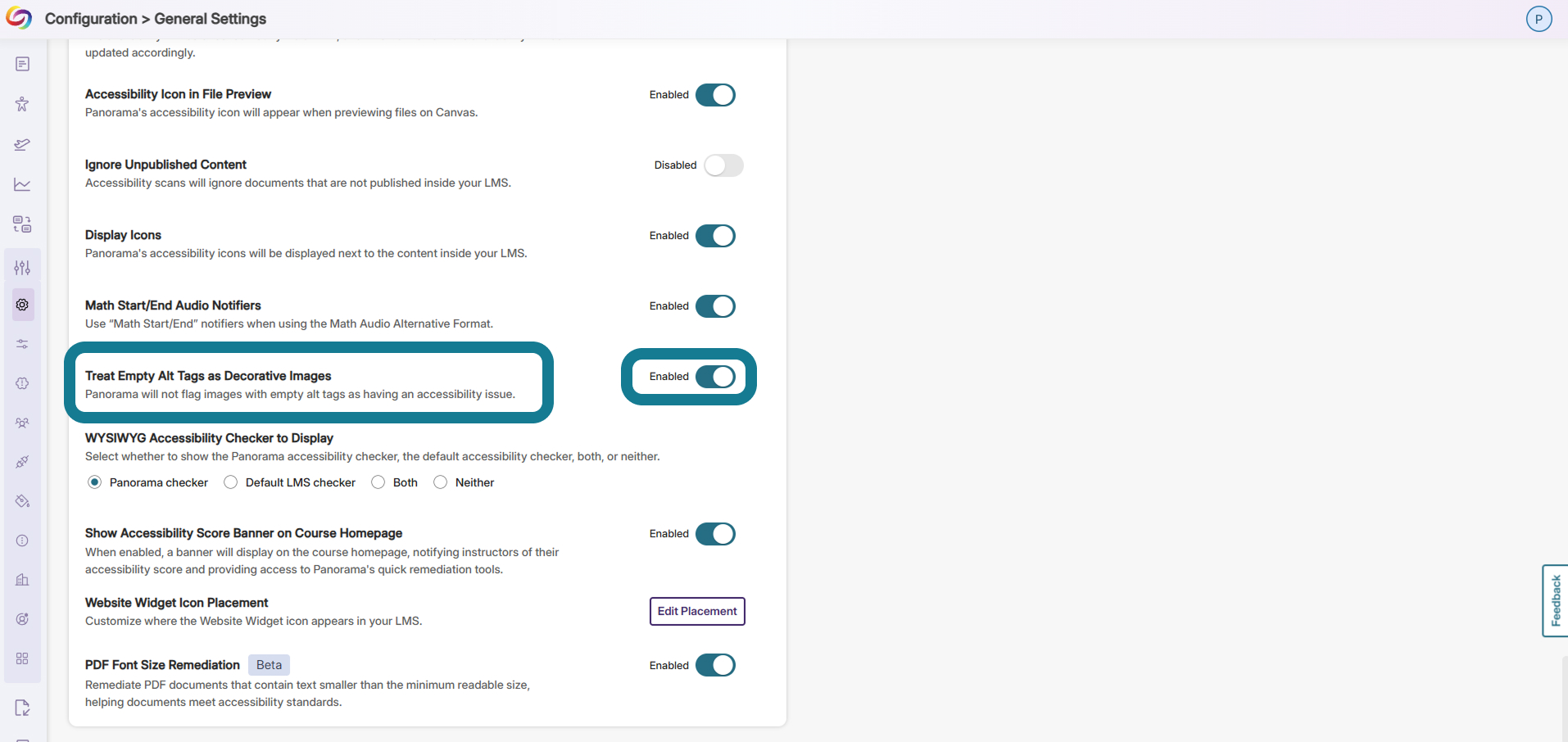Select the Panorama checker radio button
The width and height of the screenshot is (1568, 742).
[x=95, y=482]
